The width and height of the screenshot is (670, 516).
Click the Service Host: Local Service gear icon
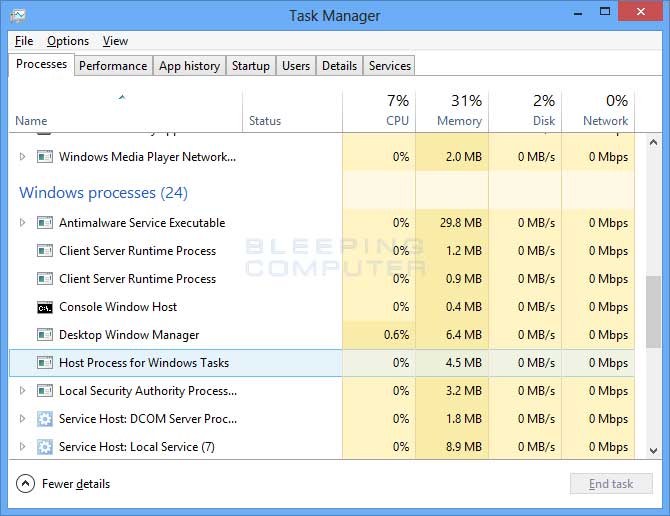pyautogui.click(x=45, y=447)
